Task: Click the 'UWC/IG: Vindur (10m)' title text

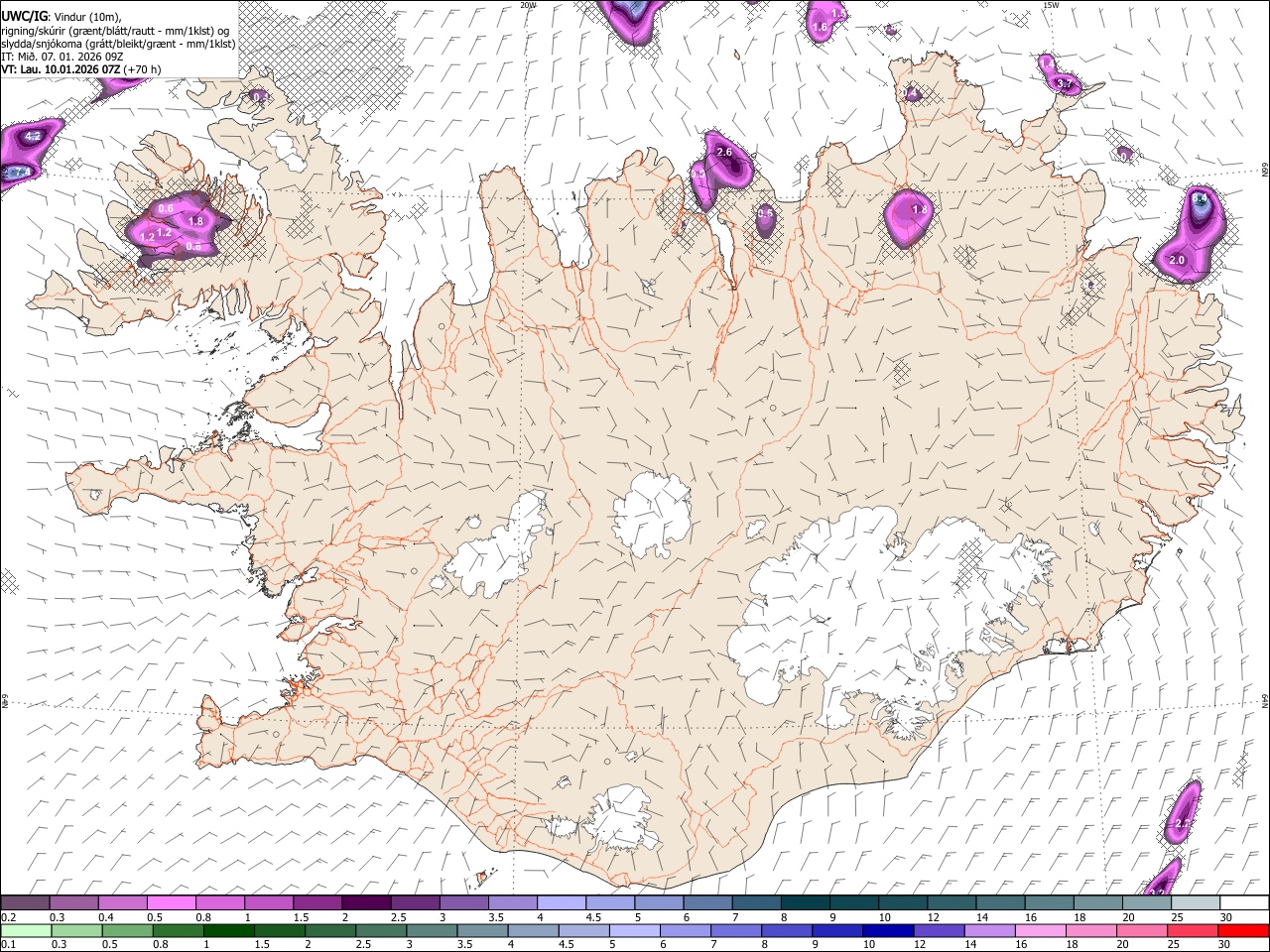Action: point(62,17)
